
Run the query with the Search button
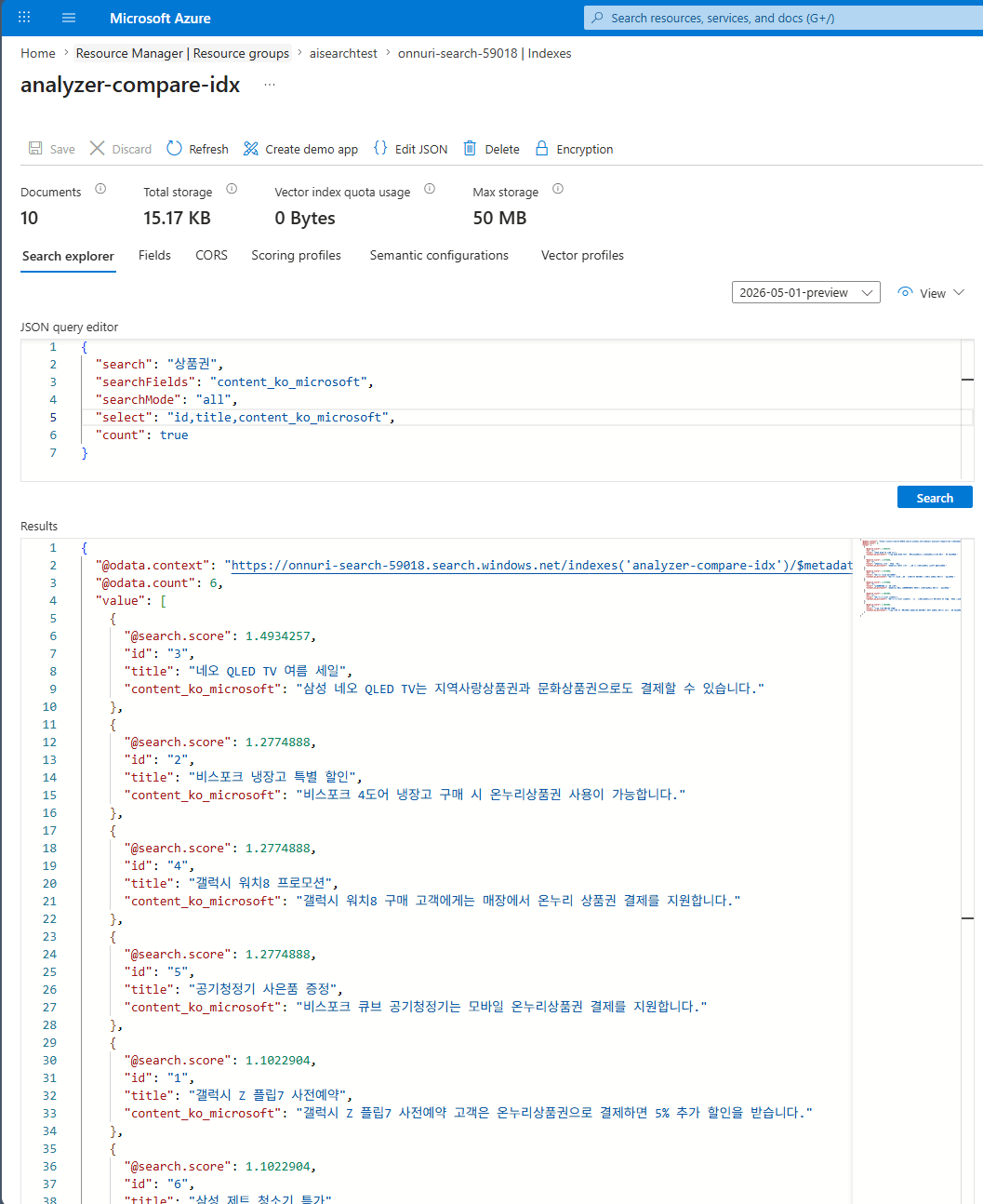click(935, 498)
